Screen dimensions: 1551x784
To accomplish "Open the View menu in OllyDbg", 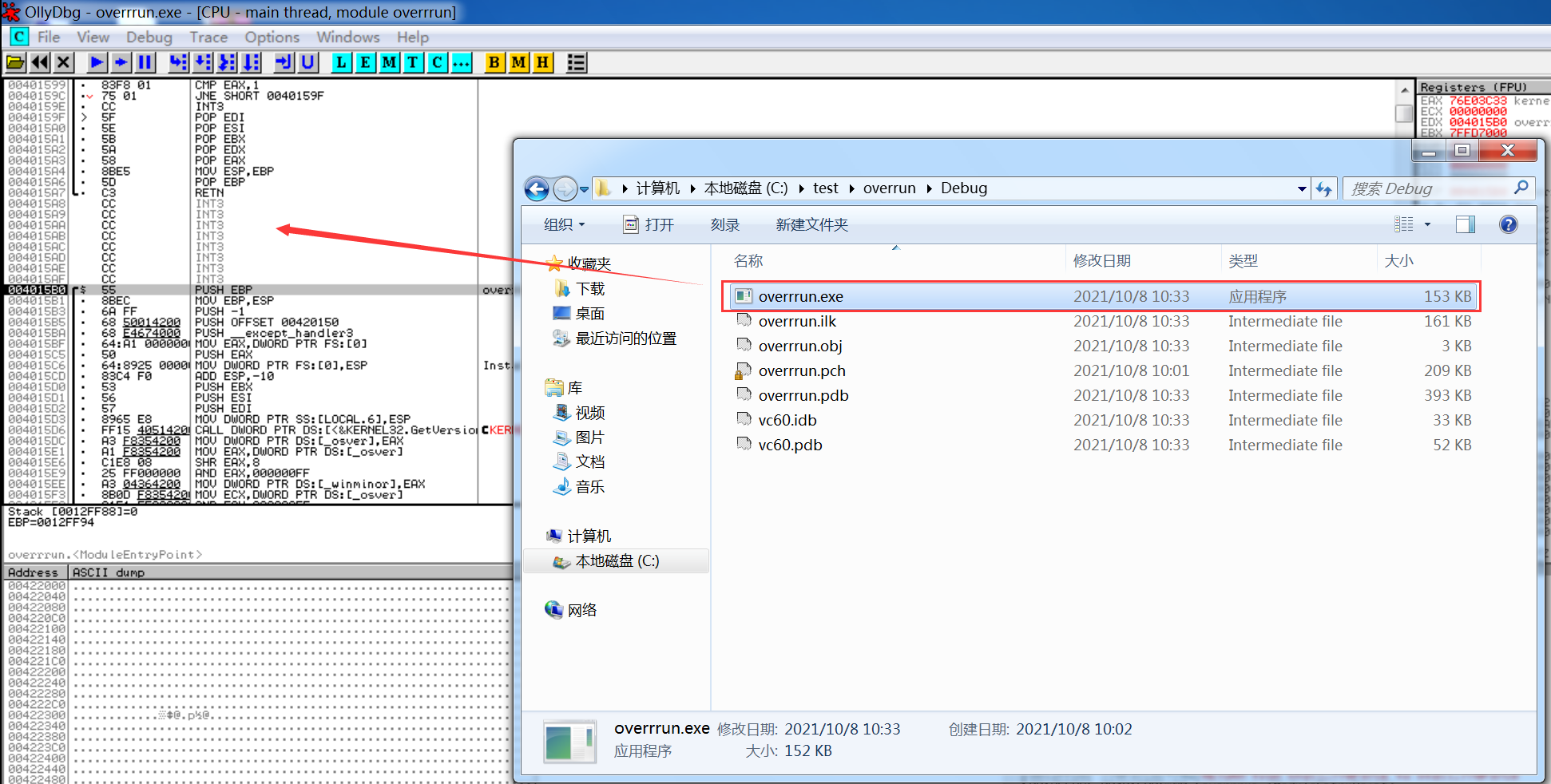I will (93, 37).
